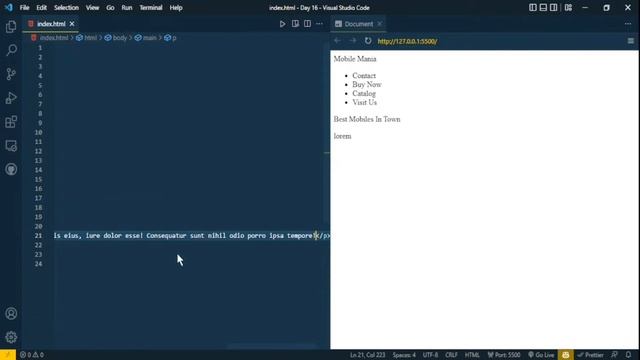640x360 pixels.
Task: Change indentation Spaces: 4
Action: click(x=404, y=355)
